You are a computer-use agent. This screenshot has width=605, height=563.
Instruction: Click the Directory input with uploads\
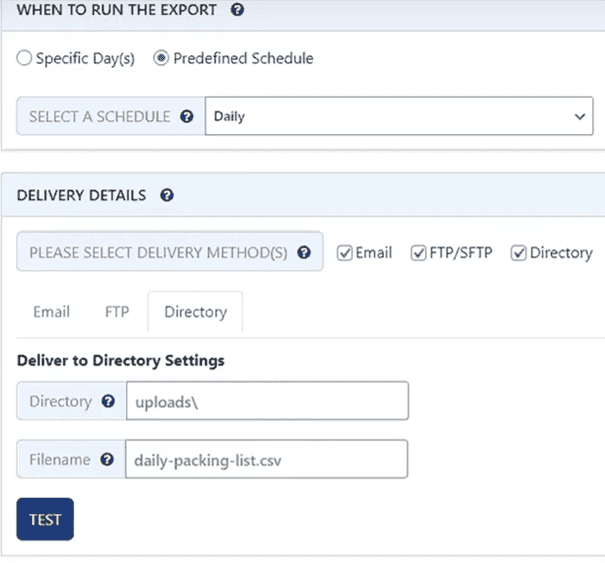click(x=267, y=401)
